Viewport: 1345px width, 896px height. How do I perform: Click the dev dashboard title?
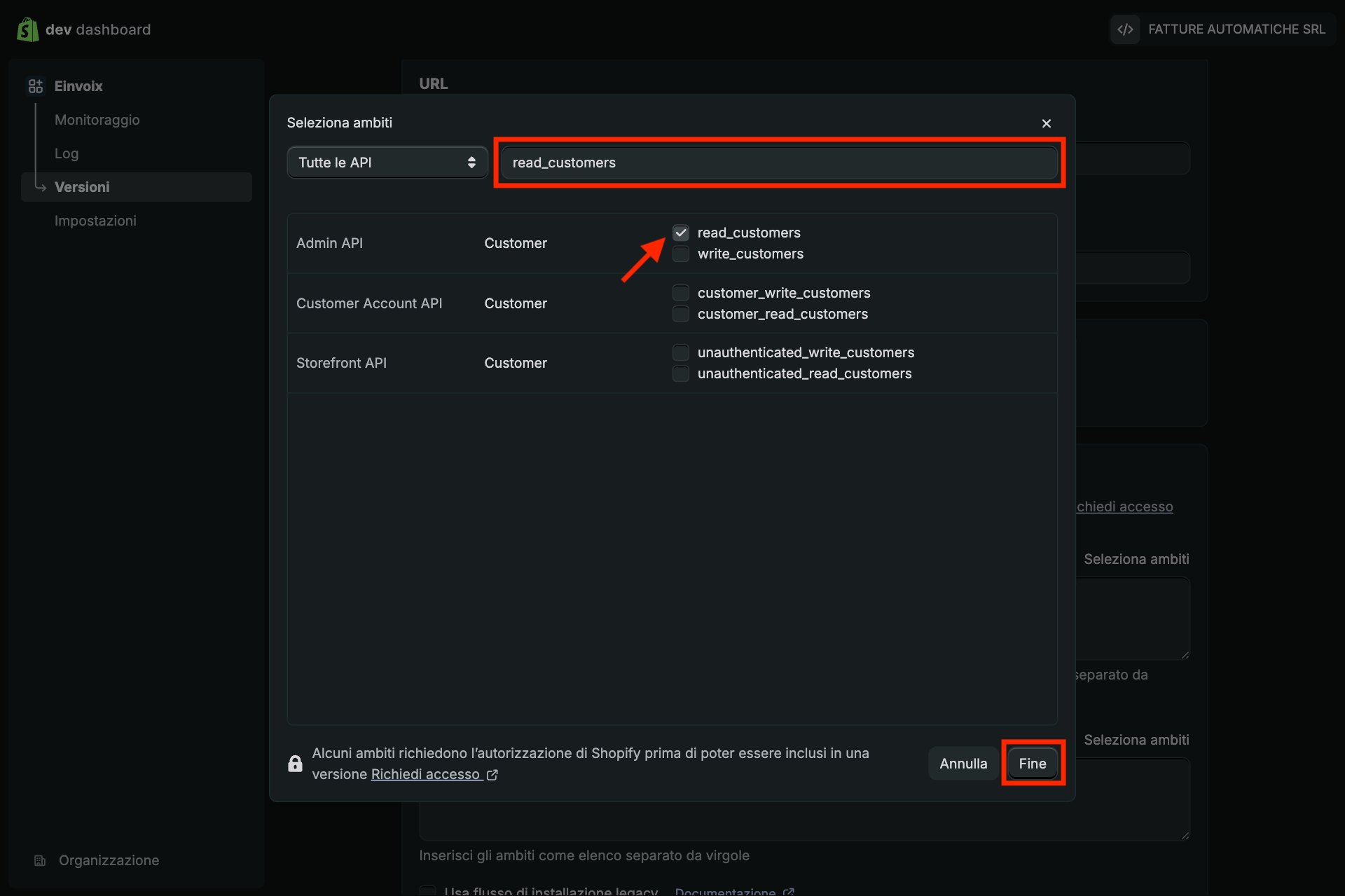point(98,29)
